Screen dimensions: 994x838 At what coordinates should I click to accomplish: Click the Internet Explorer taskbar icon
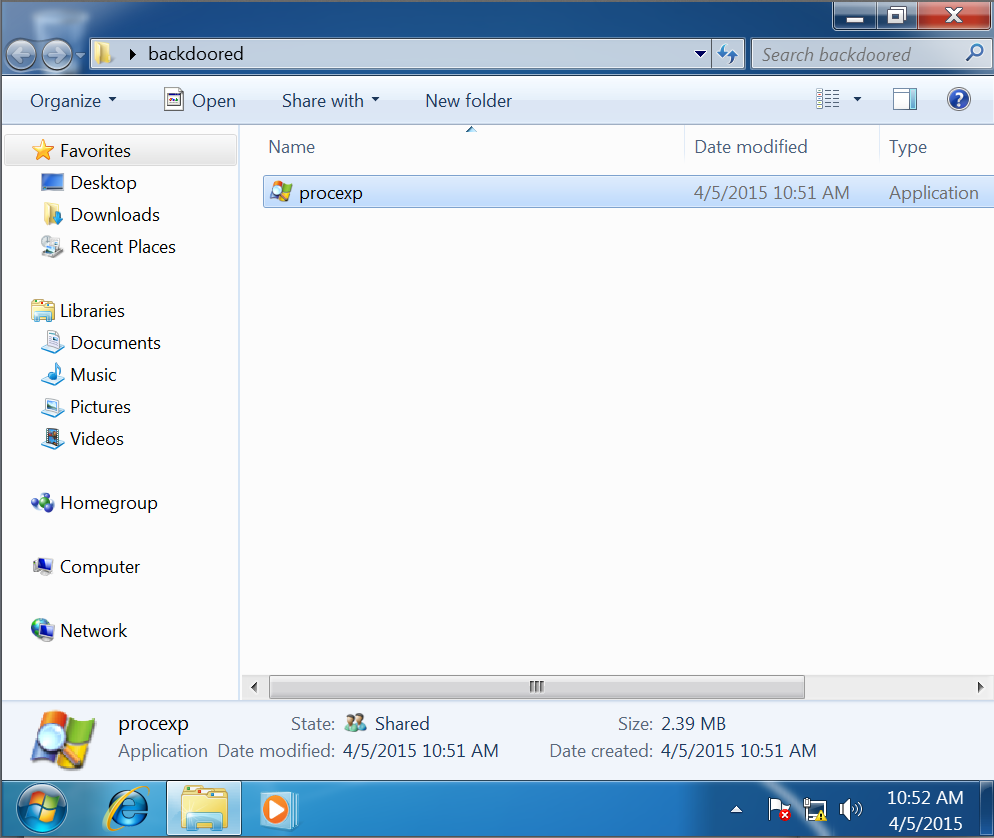click(x=127, y=806)
